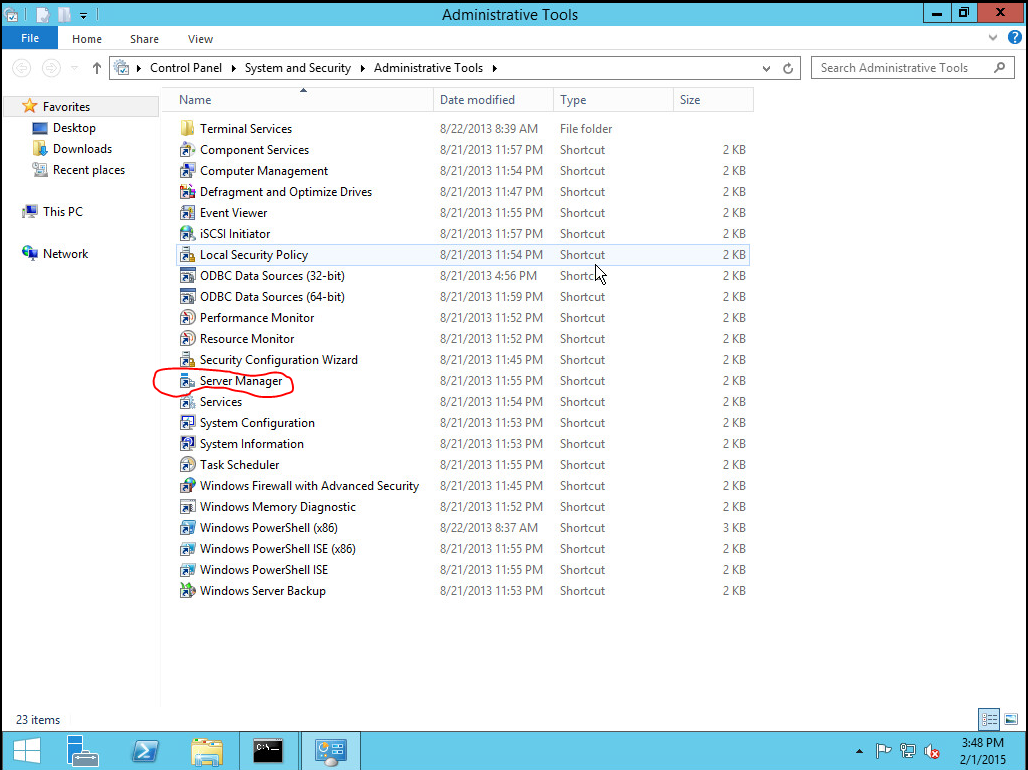Click the Event Viewer shortcut icon

(x=187, y=213)
